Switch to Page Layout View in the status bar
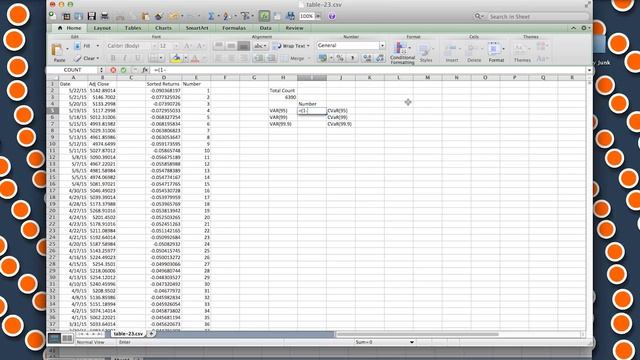This screenshot has width=640, height=360. point(67,338)
